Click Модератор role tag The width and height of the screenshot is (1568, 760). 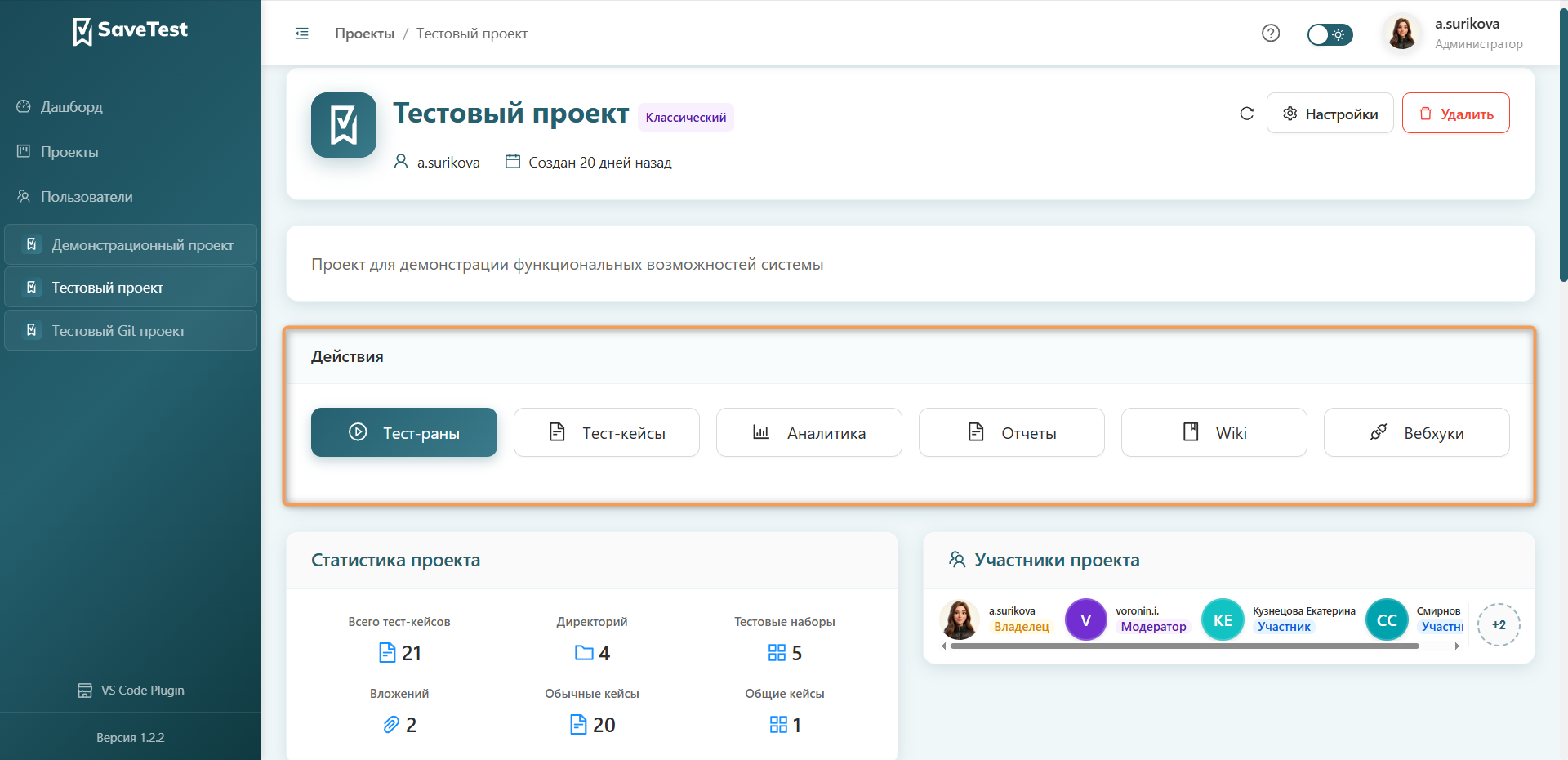(1153, 627)
